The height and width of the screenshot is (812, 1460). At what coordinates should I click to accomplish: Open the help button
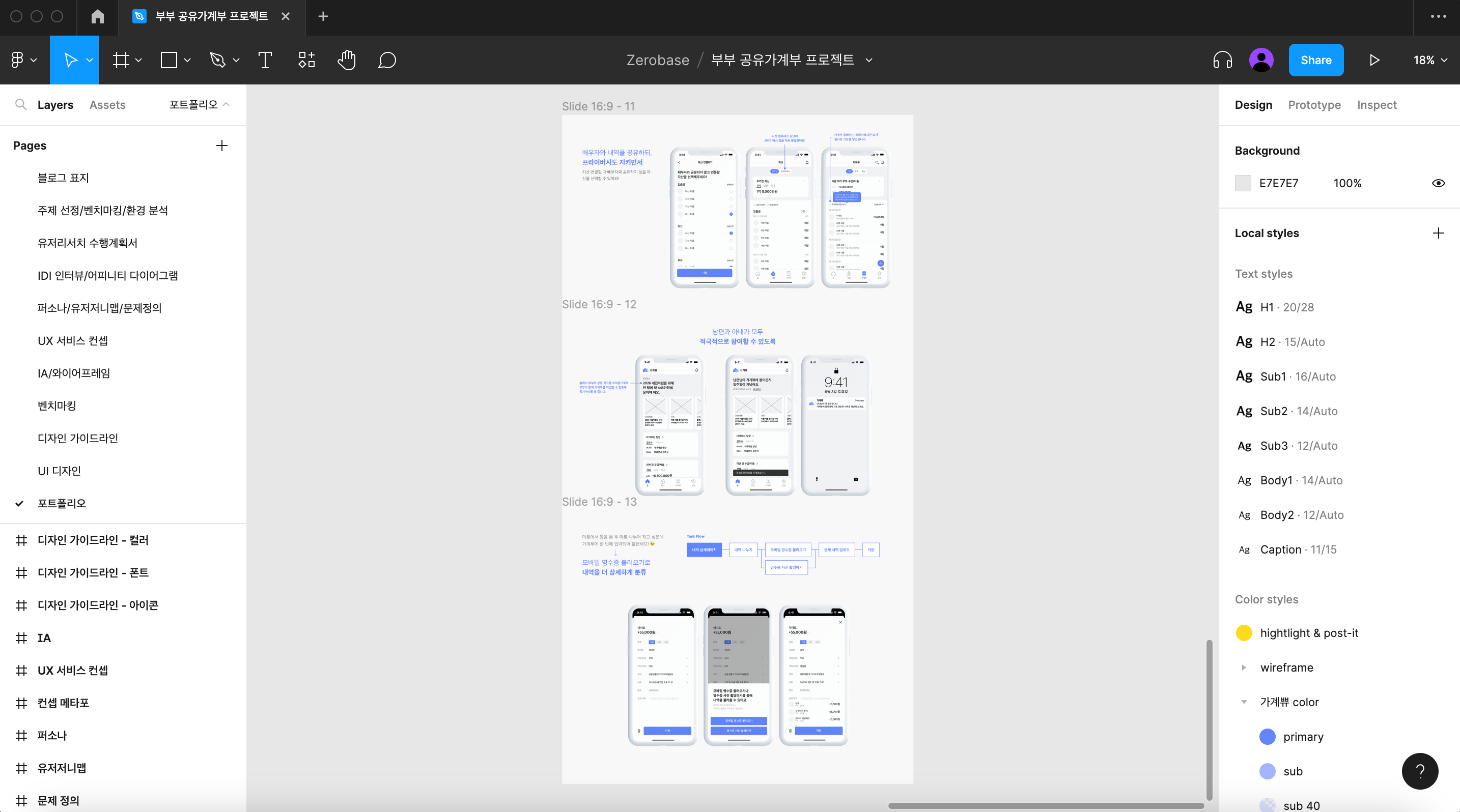tap(1420, 771)
